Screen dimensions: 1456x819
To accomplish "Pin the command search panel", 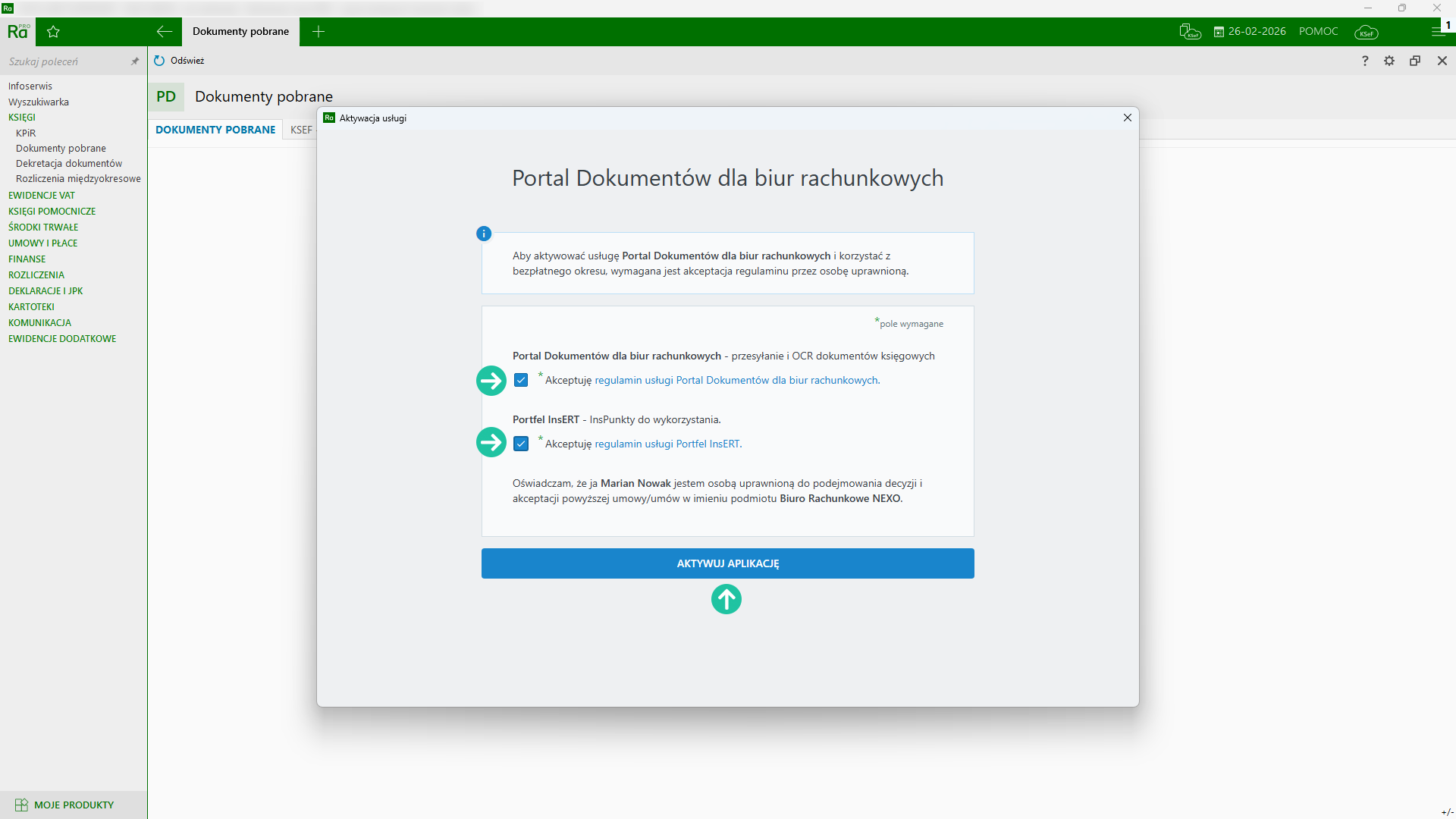I will coord(135,61).
